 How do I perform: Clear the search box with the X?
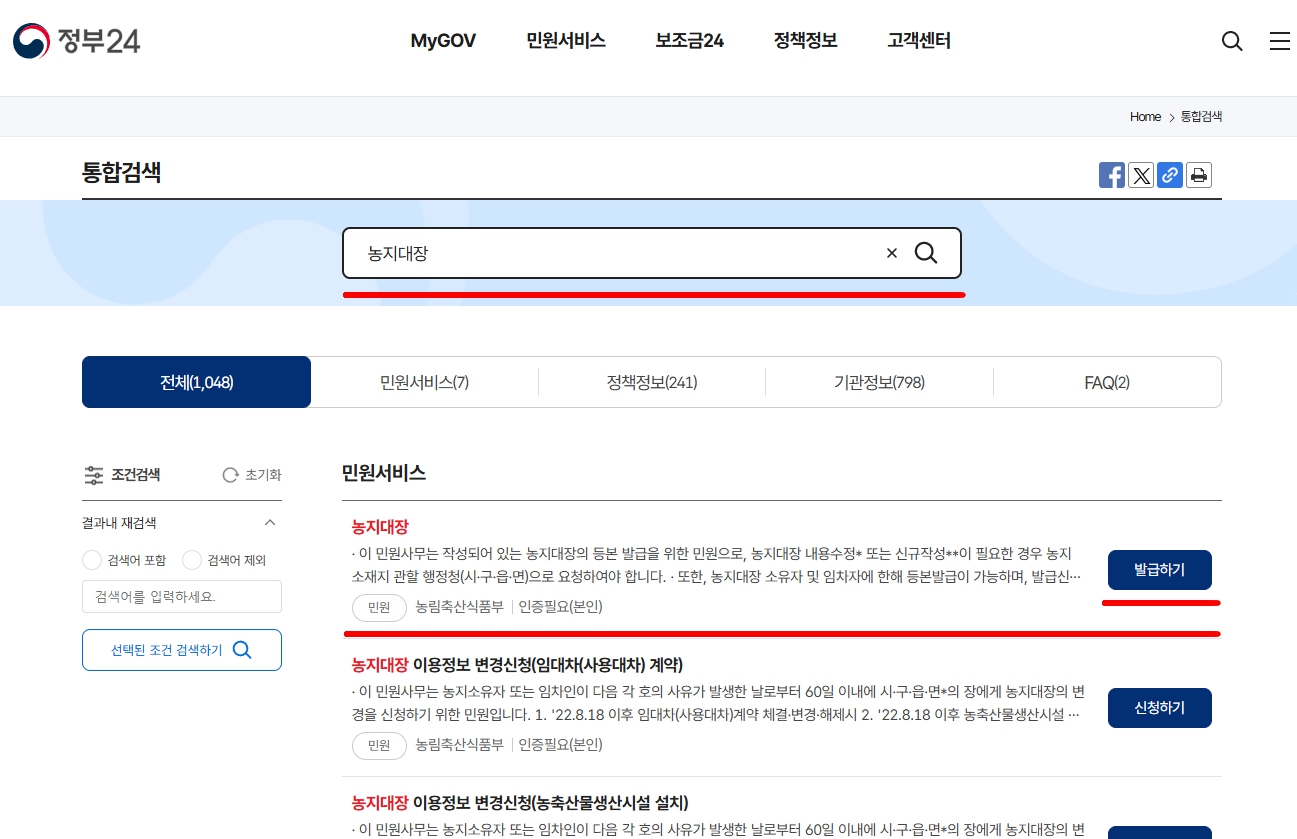(892, 253)
